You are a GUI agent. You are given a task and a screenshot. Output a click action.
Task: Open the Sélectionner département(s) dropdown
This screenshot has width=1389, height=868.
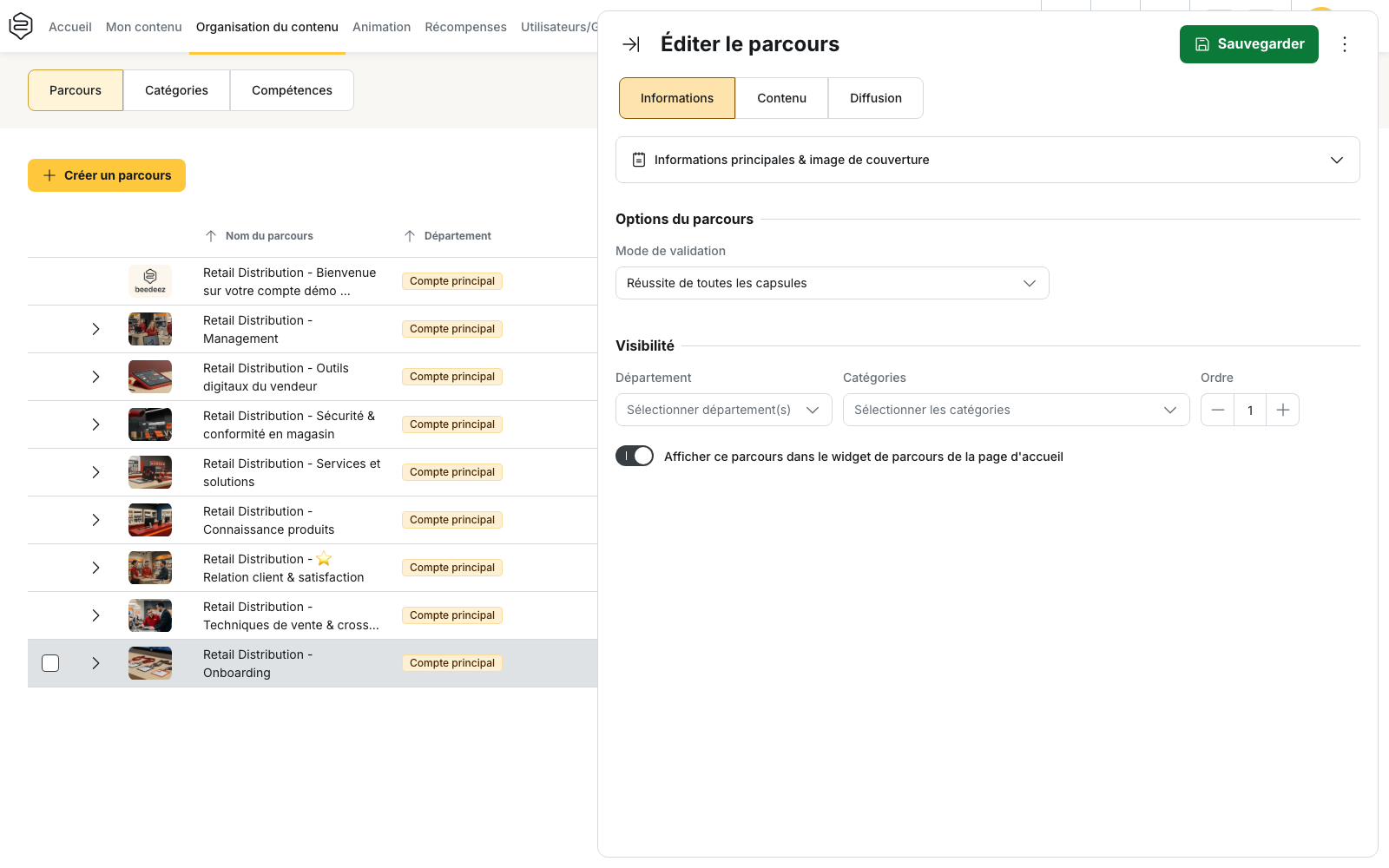[724, 410]
